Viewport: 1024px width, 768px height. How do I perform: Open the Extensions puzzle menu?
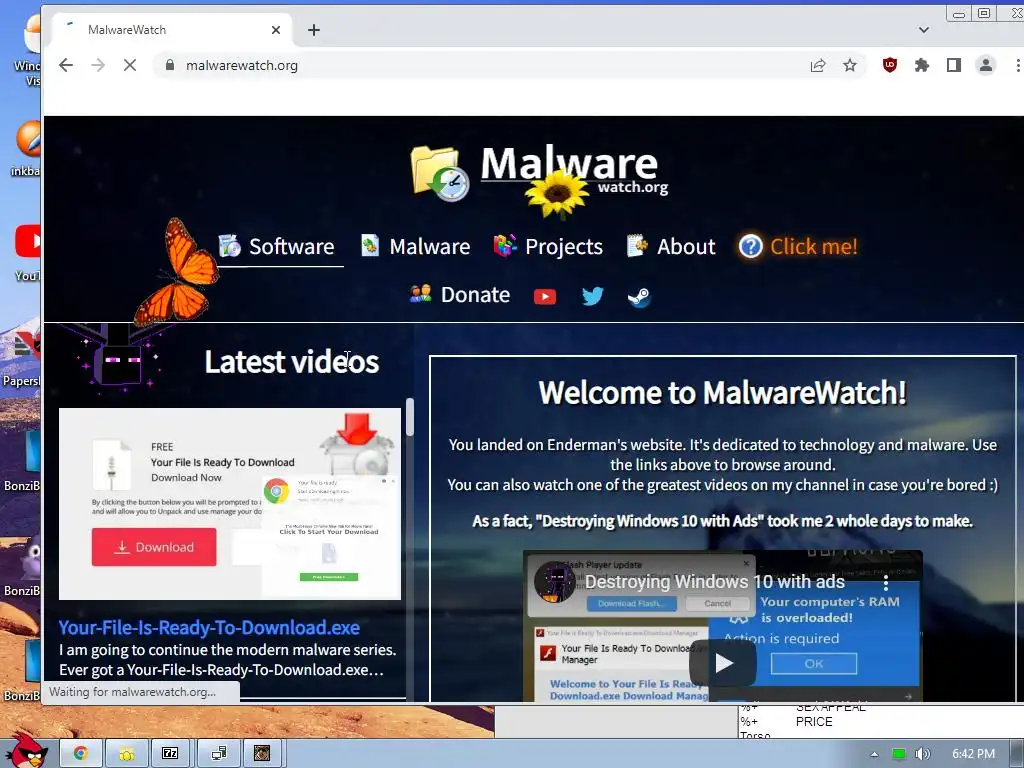coord(921,65)
